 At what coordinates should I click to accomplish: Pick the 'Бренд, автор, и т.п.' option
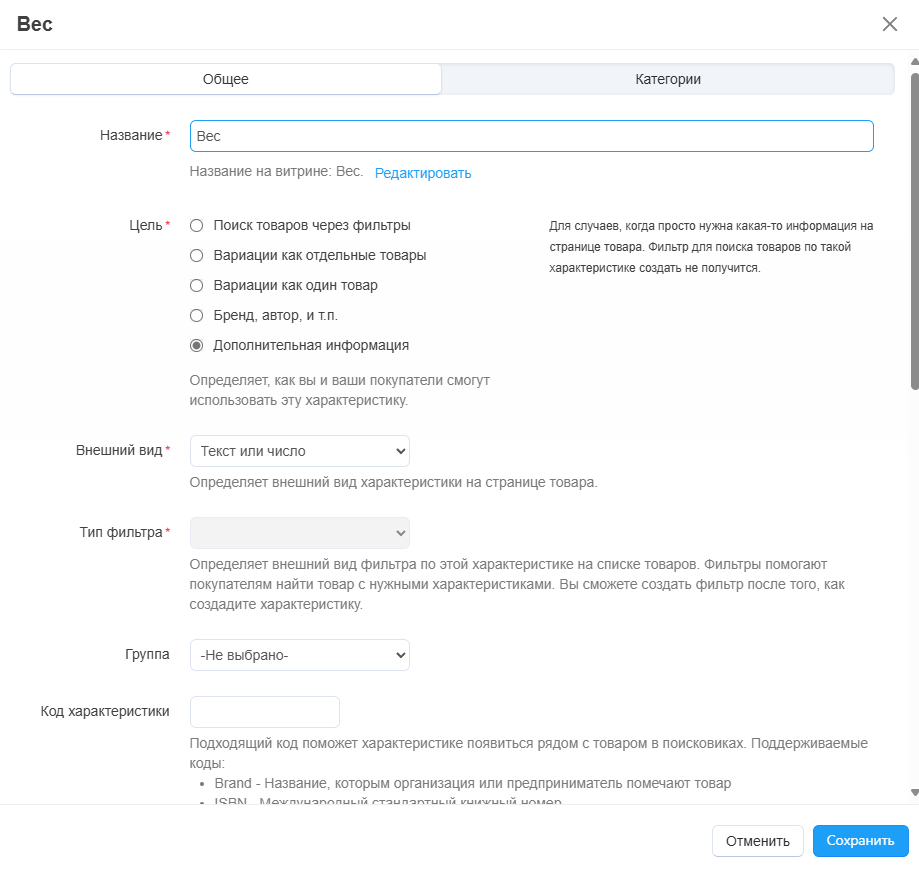(x=197, y=316)
